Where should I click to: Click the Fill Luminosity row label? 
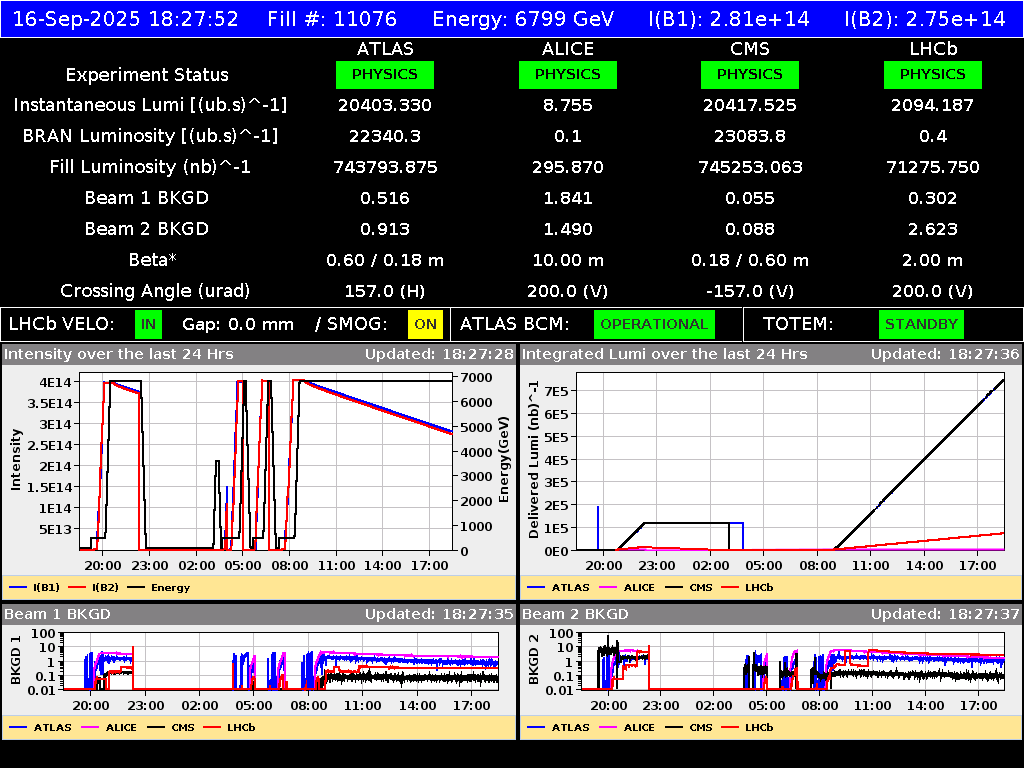coord(150,167)
